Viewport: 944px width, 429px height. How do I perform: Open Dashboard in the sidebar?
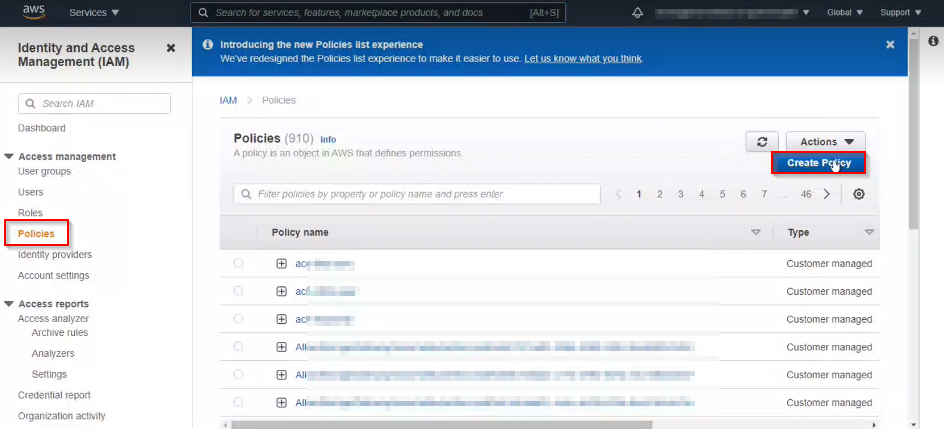pos(42,128)
